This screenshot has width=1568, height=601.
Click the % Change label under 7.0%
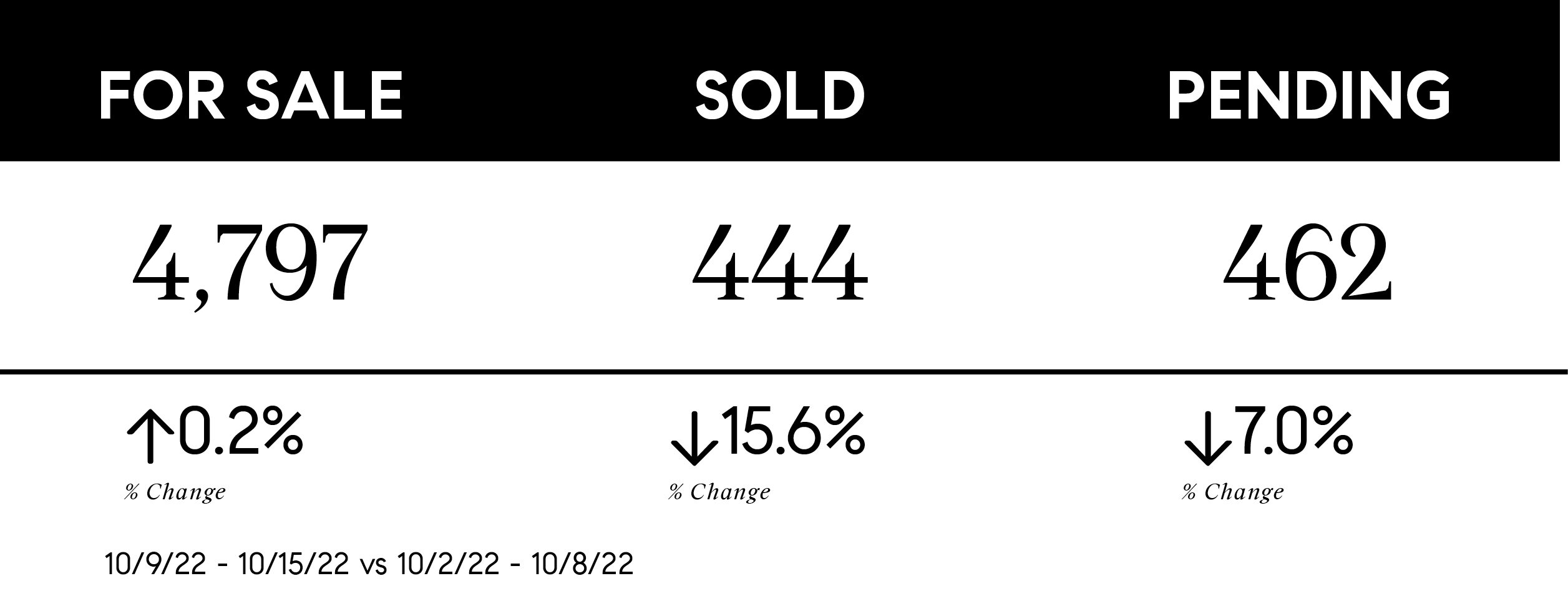click(x=1233, y=492)
